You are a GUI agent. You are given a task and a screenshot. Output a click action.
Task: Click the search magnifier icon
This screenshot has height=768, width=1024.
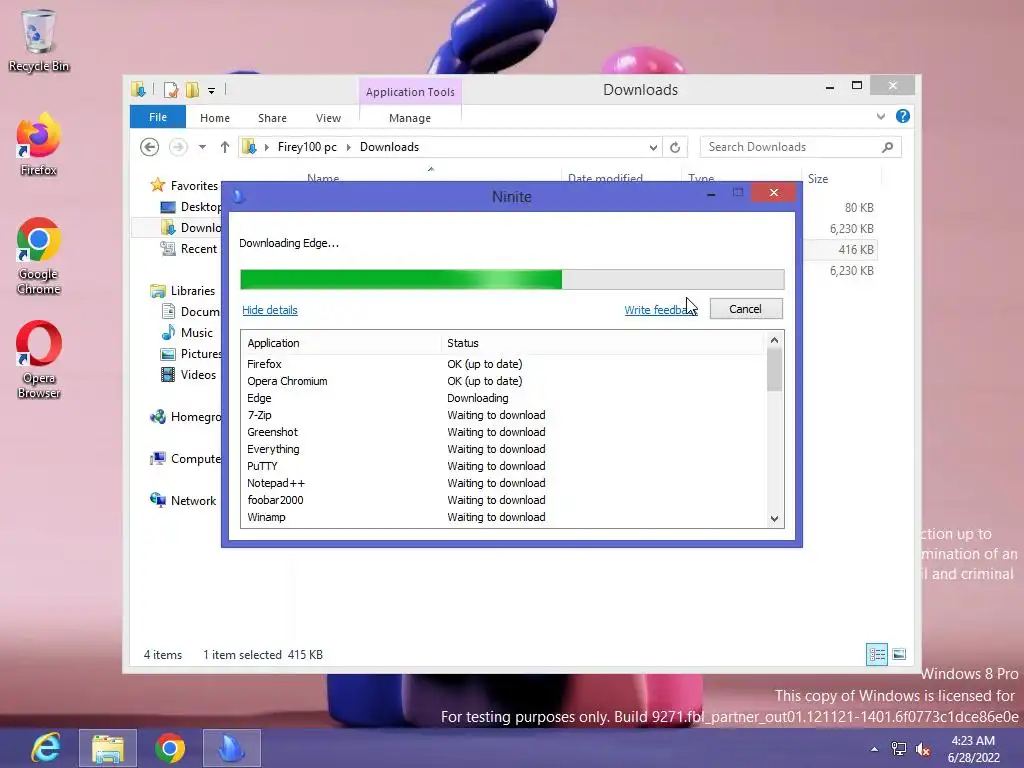click(887, 147)
